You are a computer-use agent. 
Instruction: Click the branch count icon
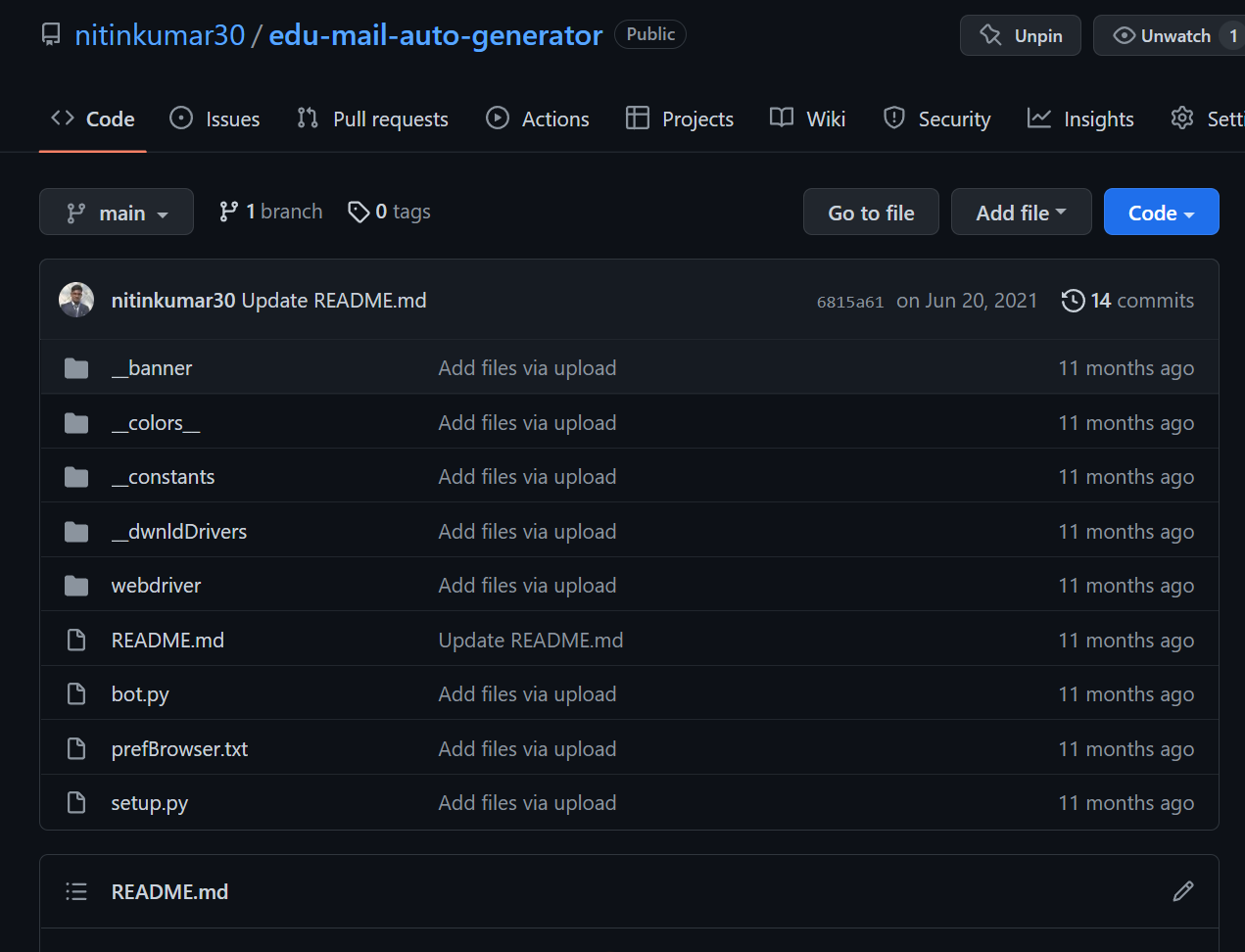click(x=228, y=212)
